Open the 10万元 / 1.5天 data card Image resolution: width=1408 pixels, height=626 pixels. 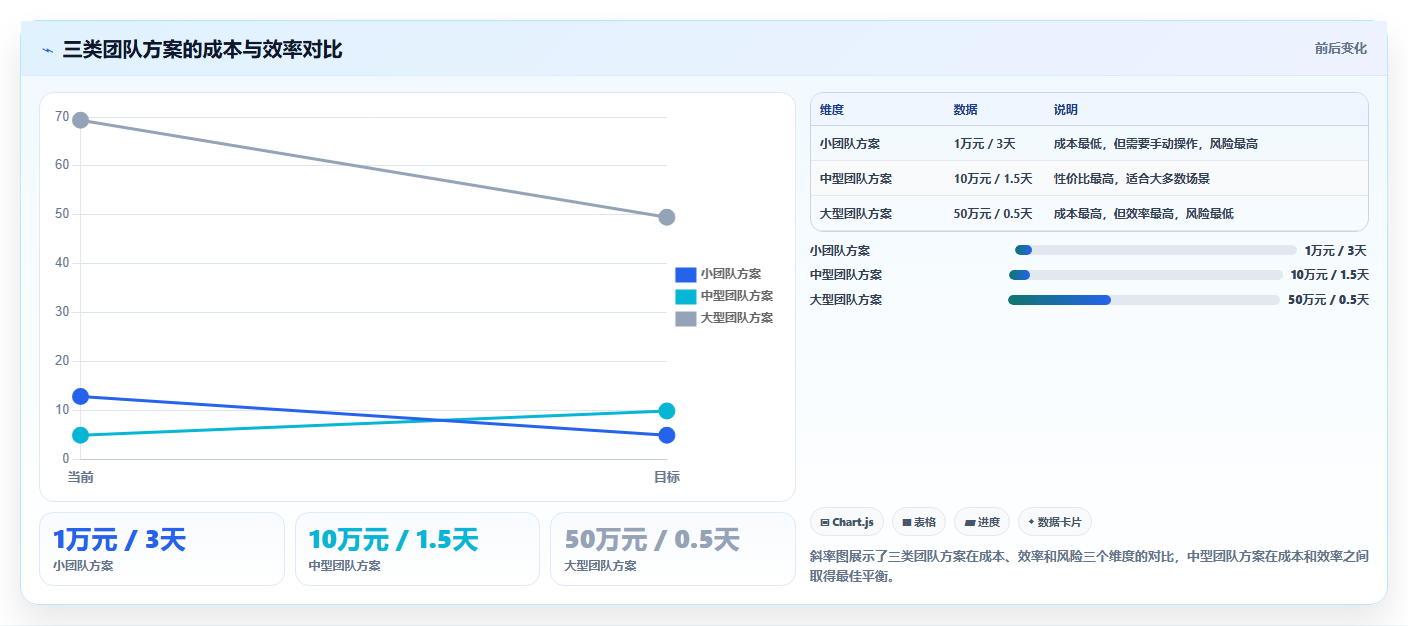pyautogui.click(x=417, y=549)
